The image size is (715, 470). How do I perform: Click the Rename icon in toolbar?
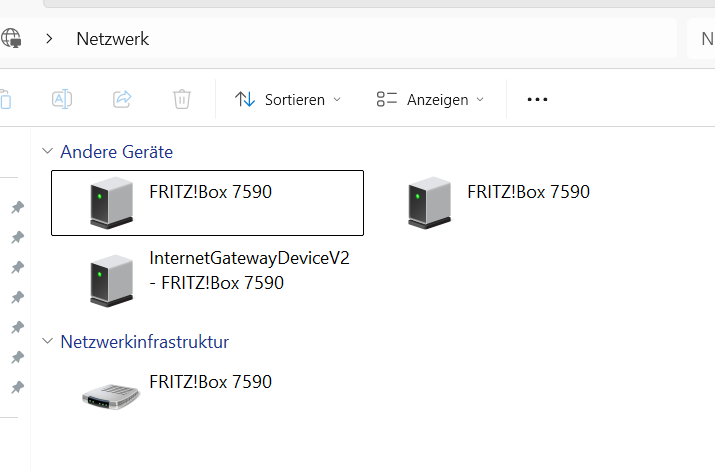tap(62, 99)
